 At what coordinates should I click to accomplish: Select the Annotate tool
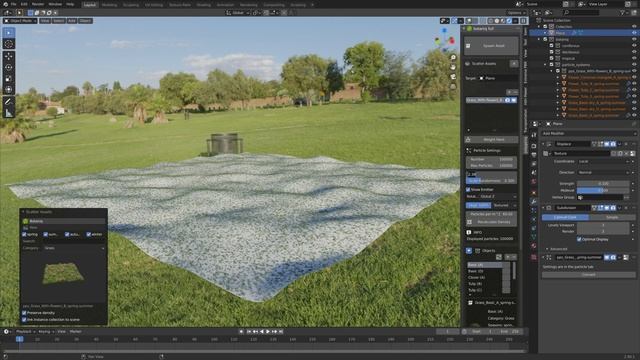(x=9, y=102)
